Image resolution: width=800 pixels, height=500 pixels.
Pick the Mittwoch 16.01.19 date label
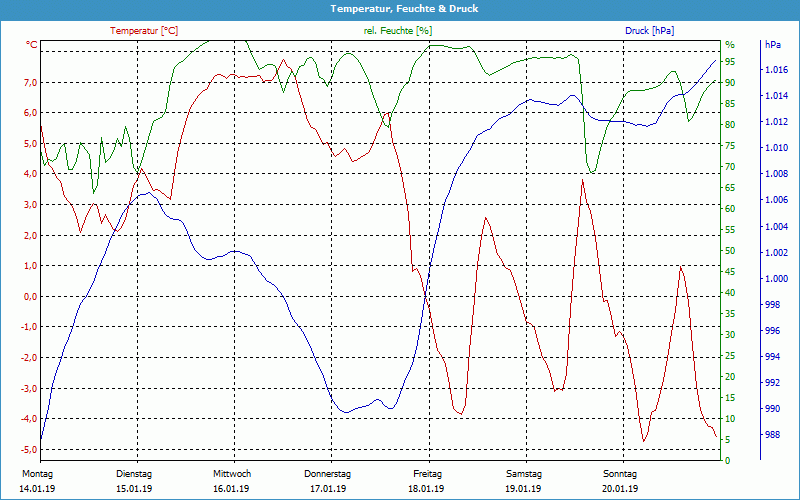point(231,481)
